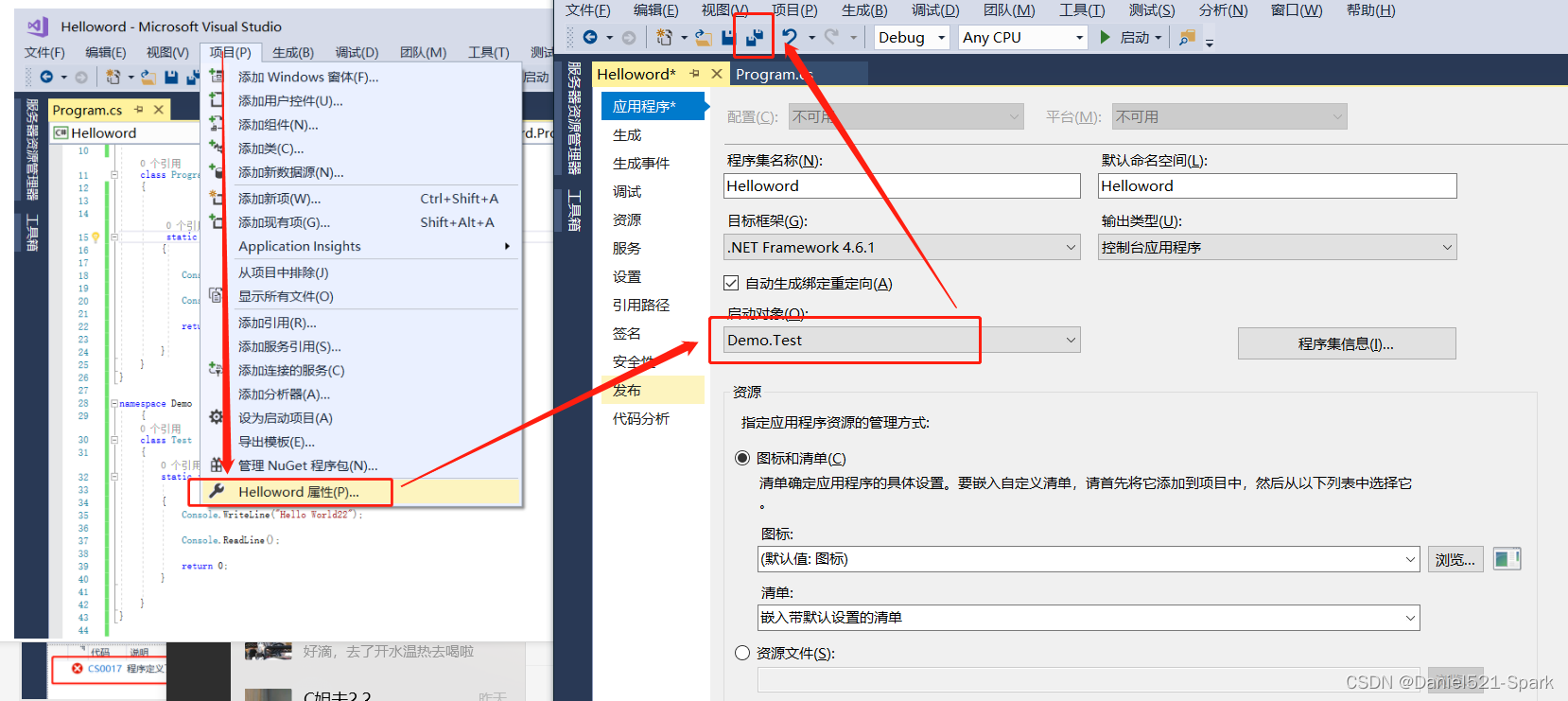Screen dimensions: 1568x701
Task: Click 程序集信息(I)... button
Action: tap(1347, 343)
